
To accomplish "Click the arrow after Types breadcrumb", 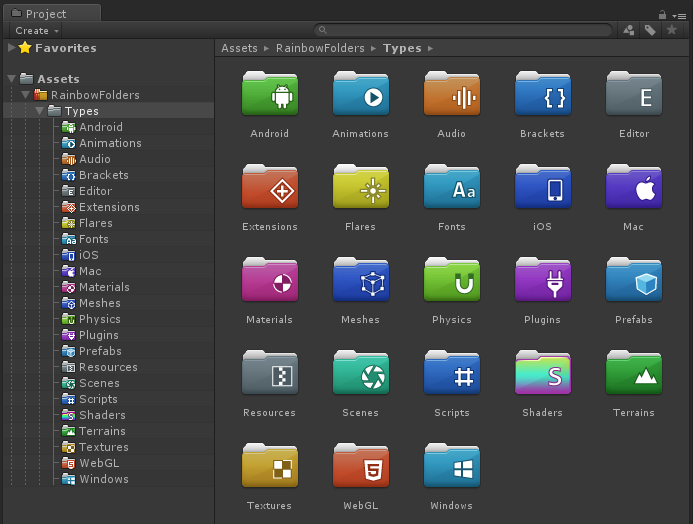I will click(x=430, y=48).
